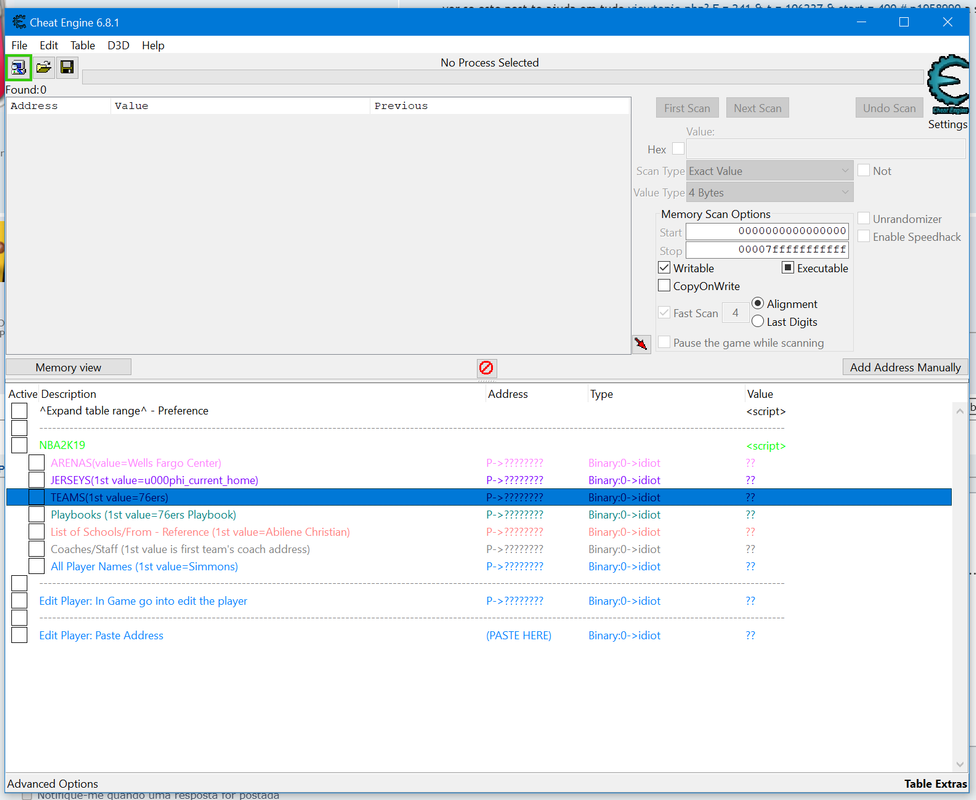Click the red arrow add-to-address-list icon

click(x=641, y=344)
